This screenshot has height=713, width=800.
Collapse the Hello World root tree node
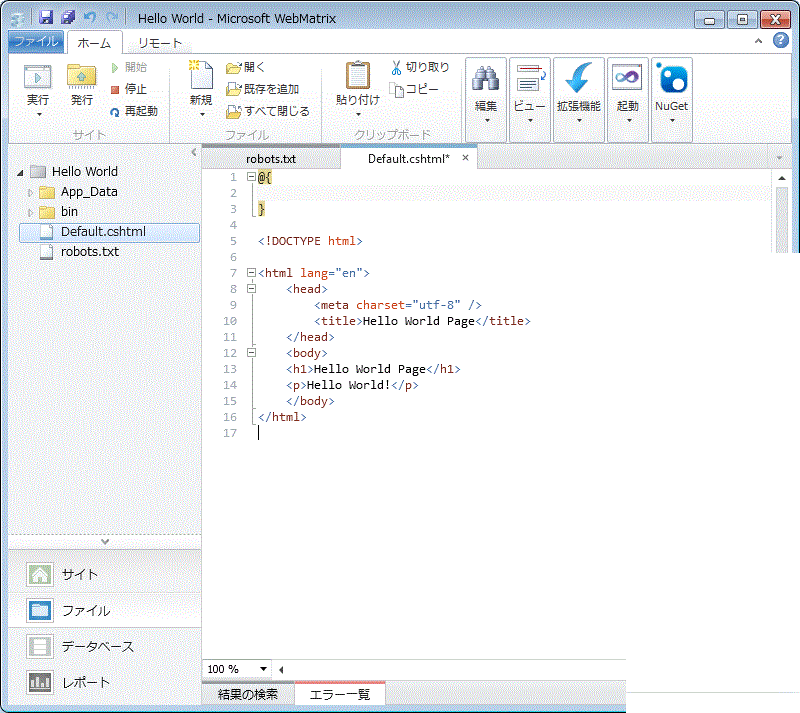tap(20, 173)
